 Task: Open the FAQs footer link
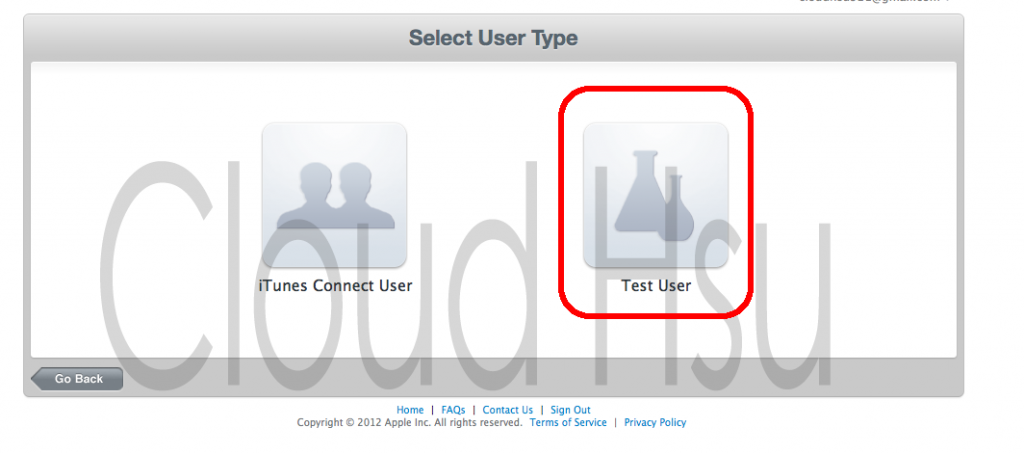(x=453, y=410)
